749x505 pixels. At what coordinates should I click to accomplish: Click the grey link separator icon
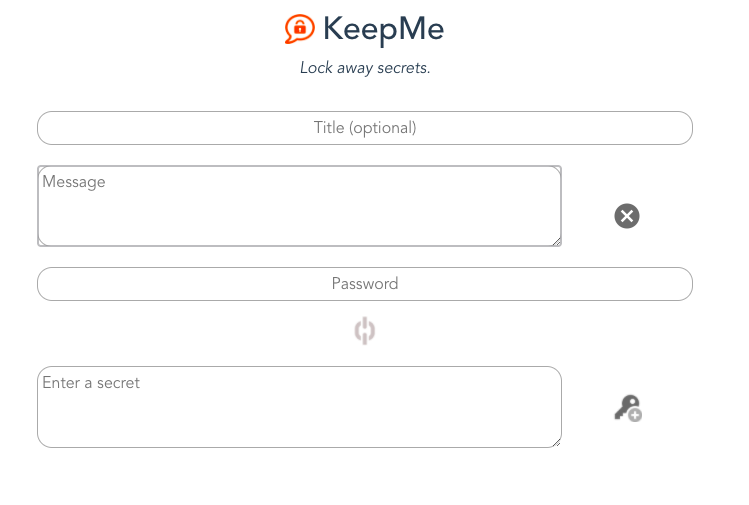click(x=364, y=331)
